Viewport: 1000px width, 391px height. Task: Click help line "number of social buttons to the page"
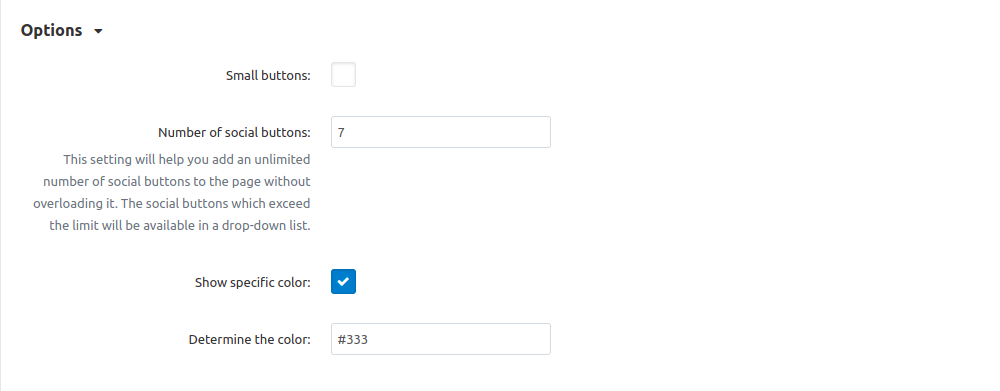(x=177, y=181)
